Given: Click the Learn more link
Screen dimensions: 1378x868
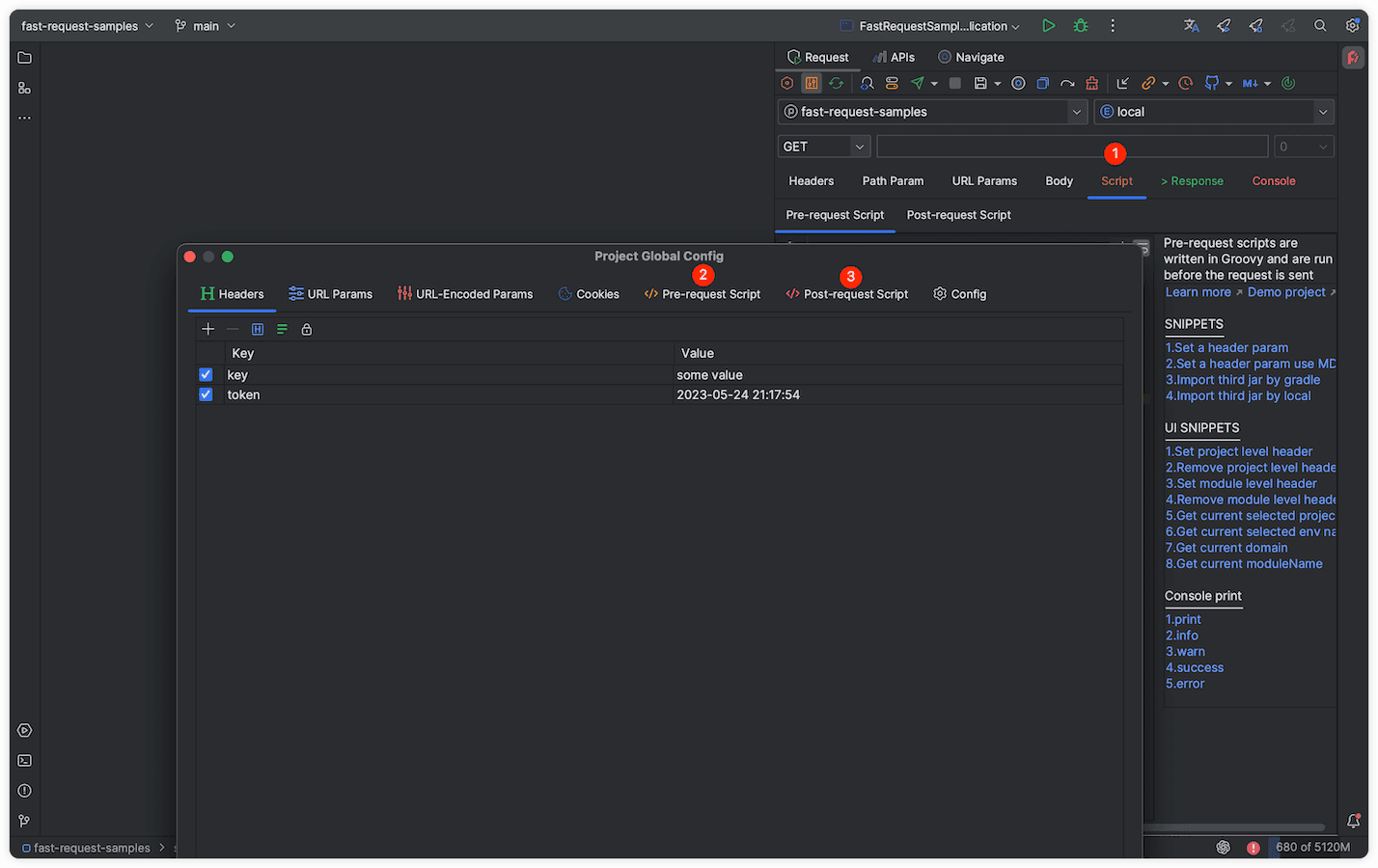Looking at the screenshot, I should pyautogui.click(x=1198, y=292).
